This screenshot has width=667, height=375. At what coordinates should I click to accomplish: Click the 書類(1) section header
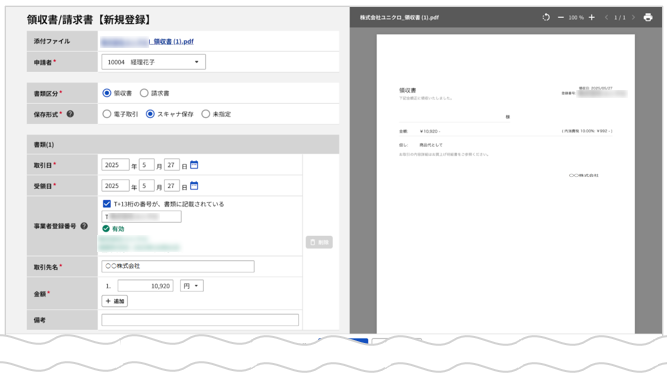(x=183, y=145)
